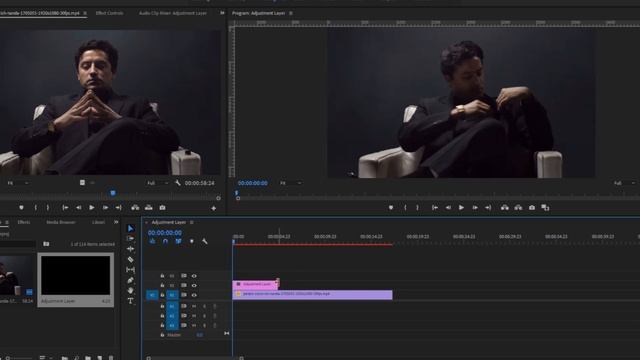This screenshot has height=360, width=640.
Task: Select the Selection tool in the tools panel
Action: click(x=130, y=228)
